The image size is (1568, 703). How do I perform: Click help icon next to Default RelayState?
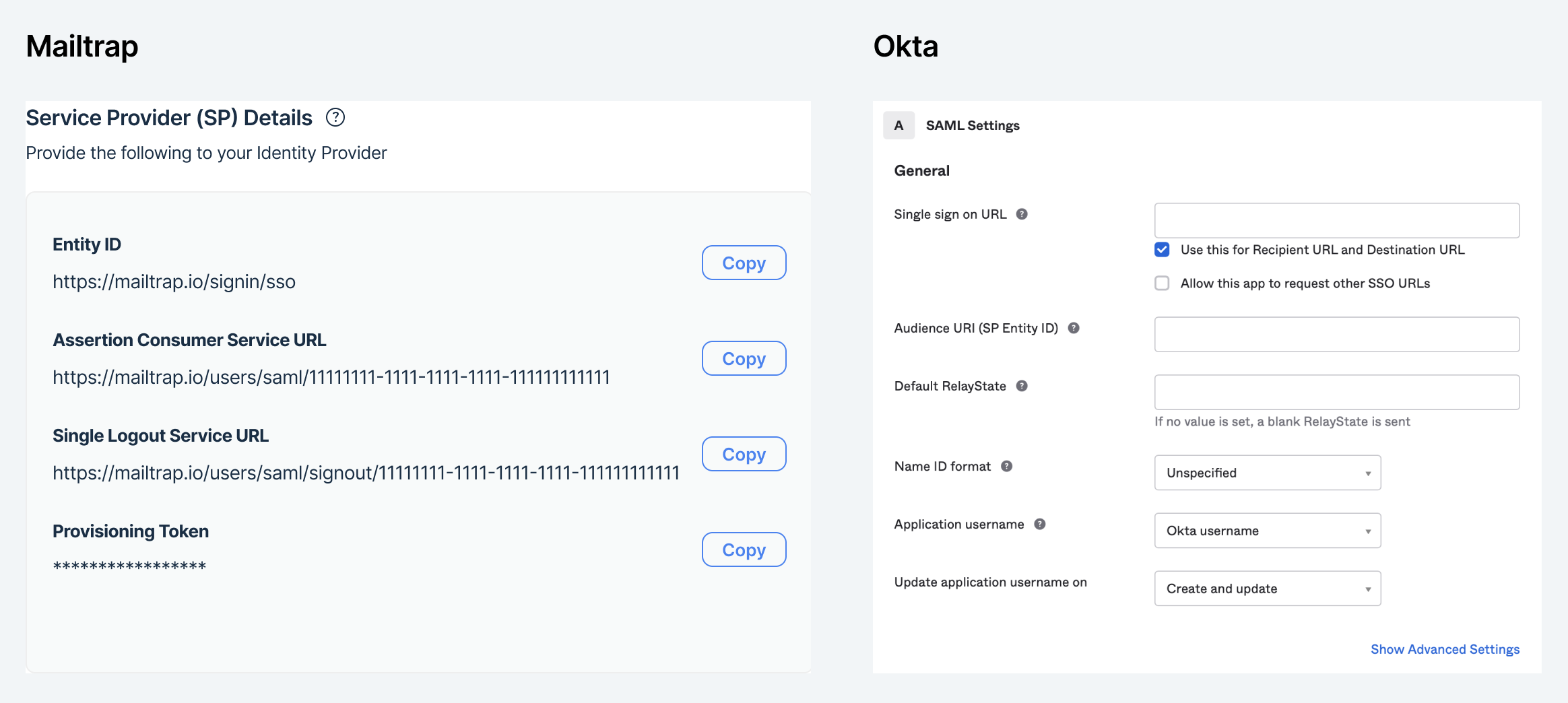coord(1022,386)
